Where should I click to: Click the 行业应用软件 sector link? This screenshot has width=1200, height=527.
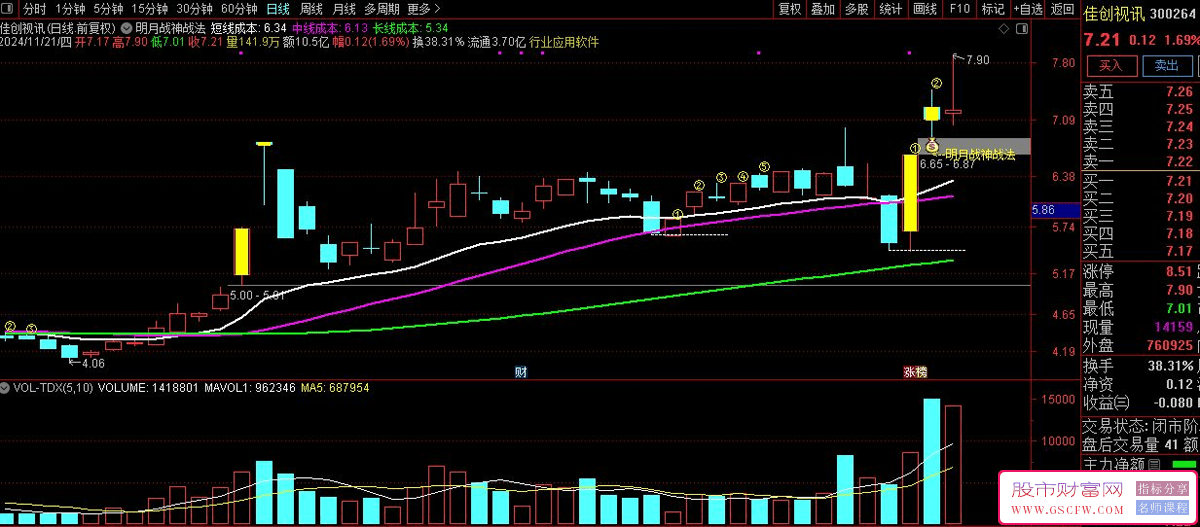(x=564, y=42)
